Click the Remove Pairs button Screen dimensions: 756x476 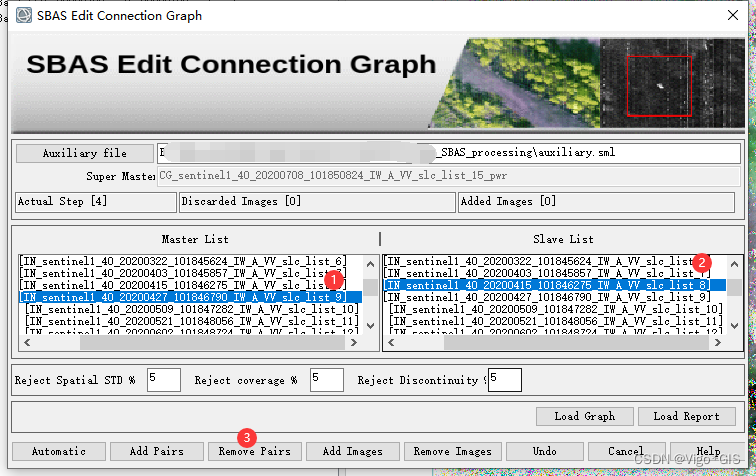point(255,451)
